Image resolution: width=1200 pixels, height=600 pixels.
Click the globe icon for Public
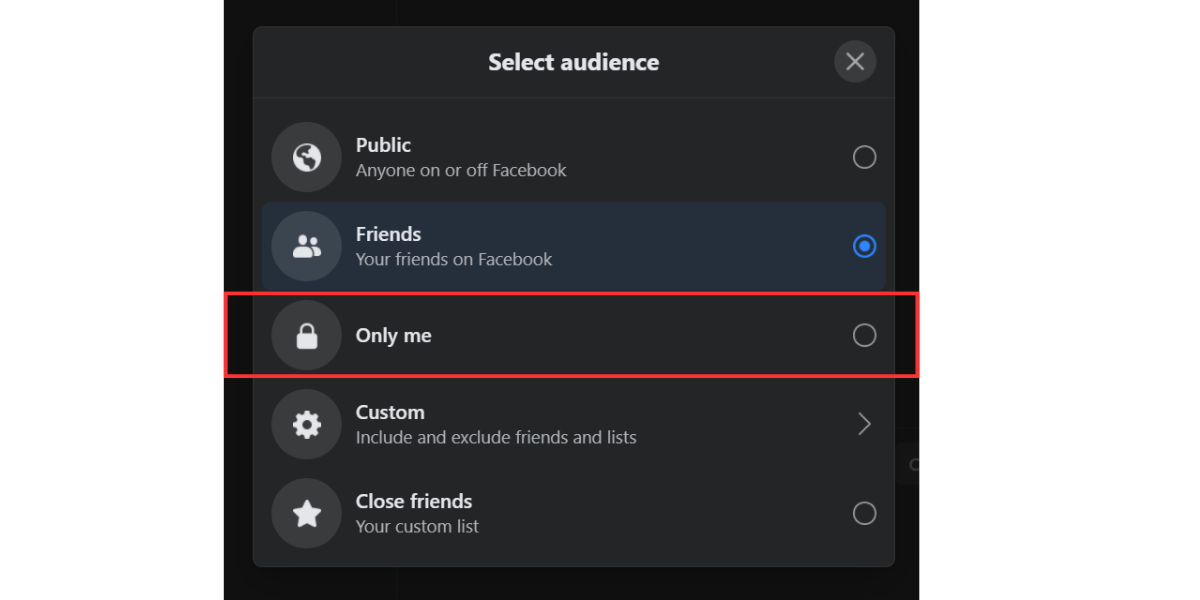[306, 157]
